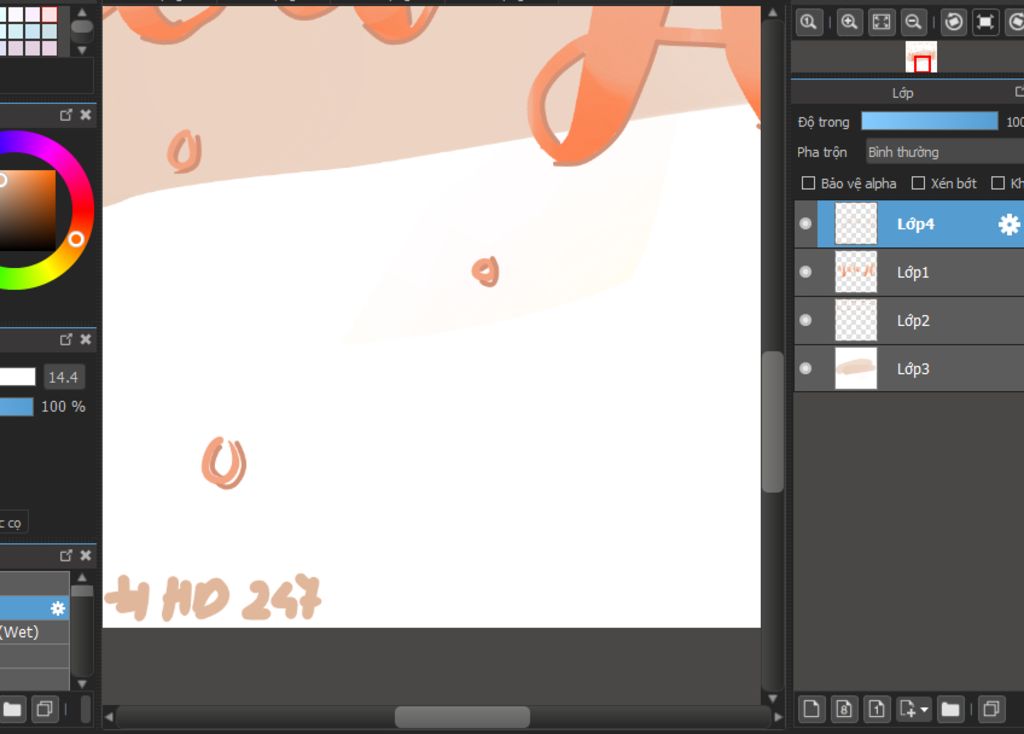This screenshot has width=1024, height=734.
Task: Fit the canvas to the window in the navigator
Action: tap(881, 22)
